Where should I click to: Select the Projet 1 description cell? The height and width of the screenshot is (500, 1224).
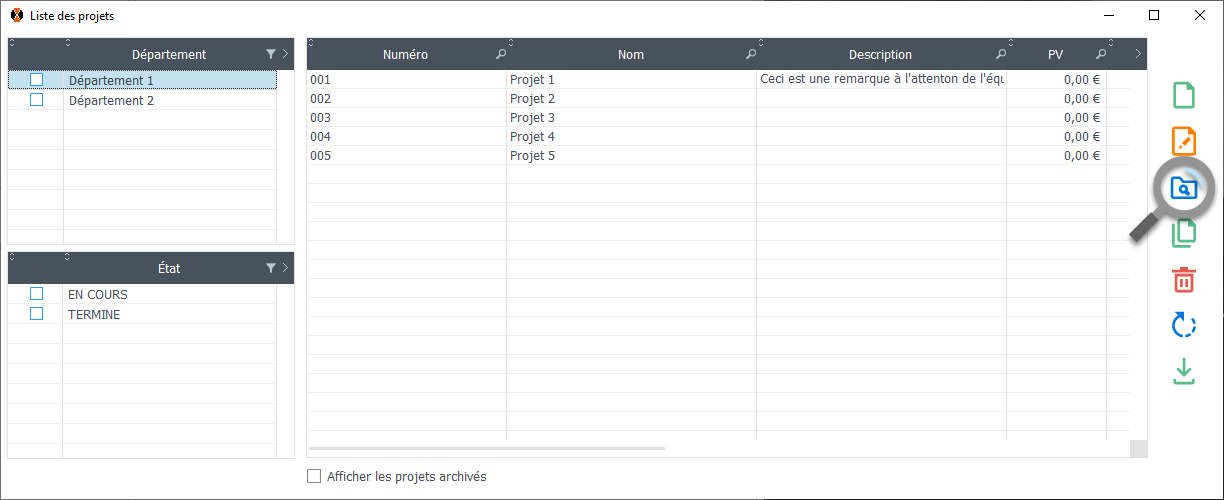pyautogui.click(x=880, y=79)
